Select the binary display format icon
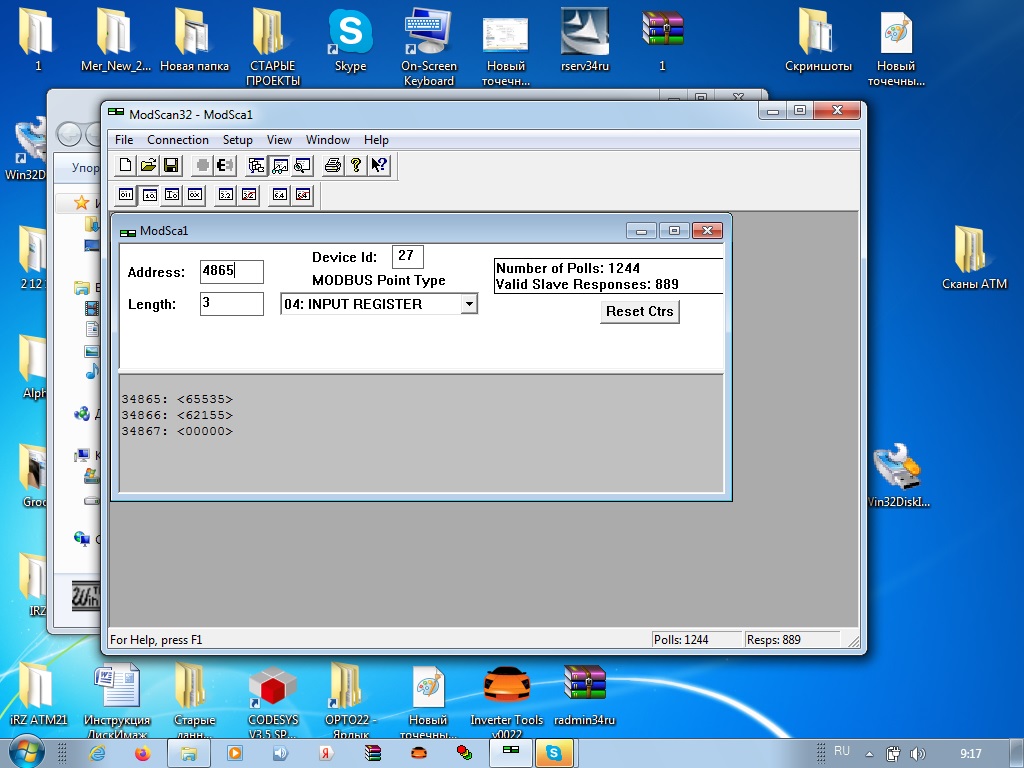The width and height of the screenshot is (1024, 768). point(127,195)
